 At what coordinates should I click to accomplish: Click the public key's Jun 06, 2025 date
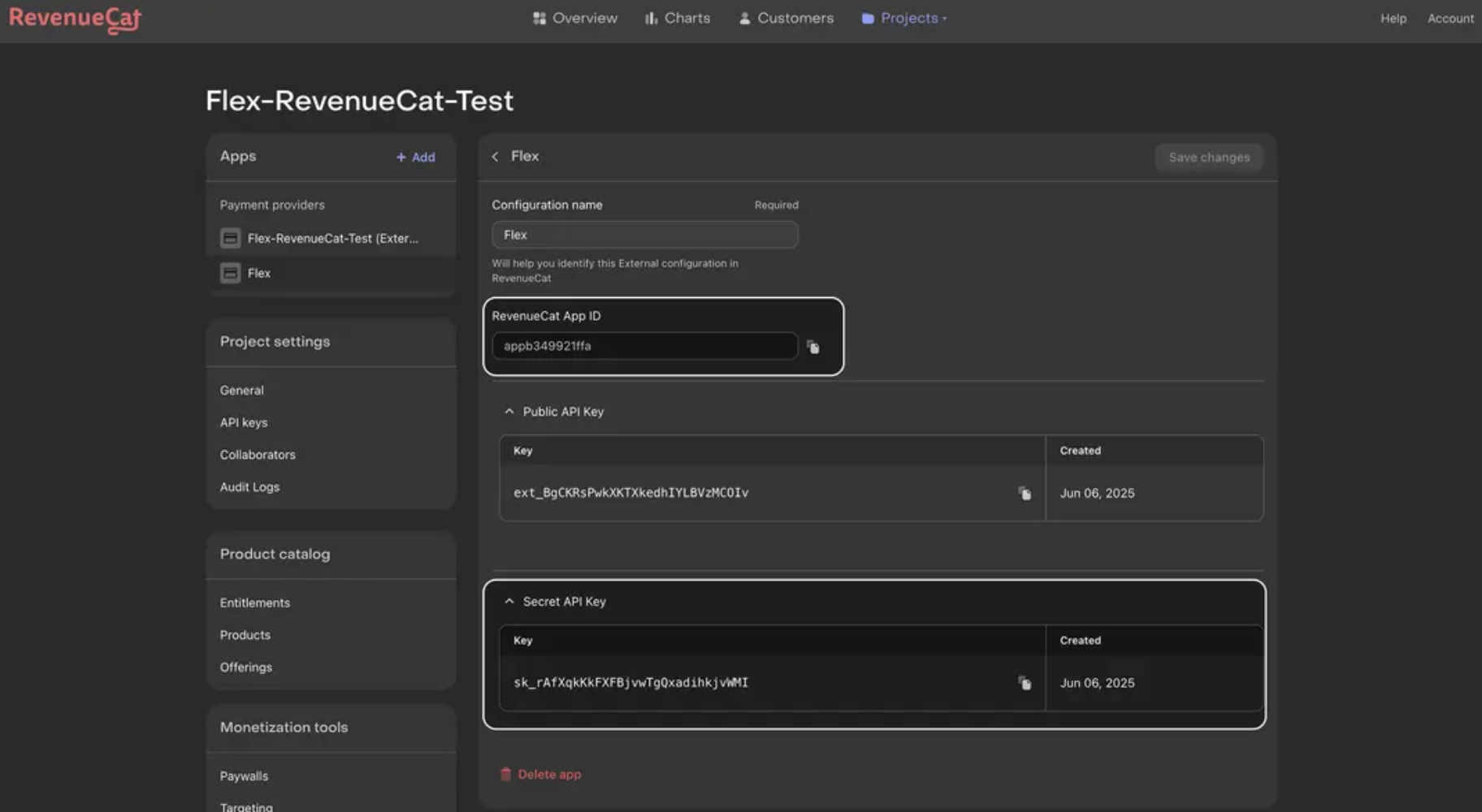click(x=1097, y=493)
